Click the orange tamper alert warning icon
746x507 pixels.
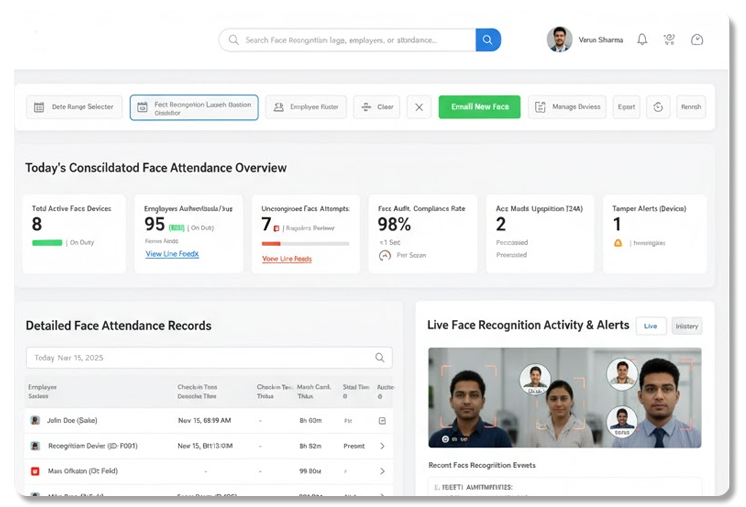click(x=618, y=242)
